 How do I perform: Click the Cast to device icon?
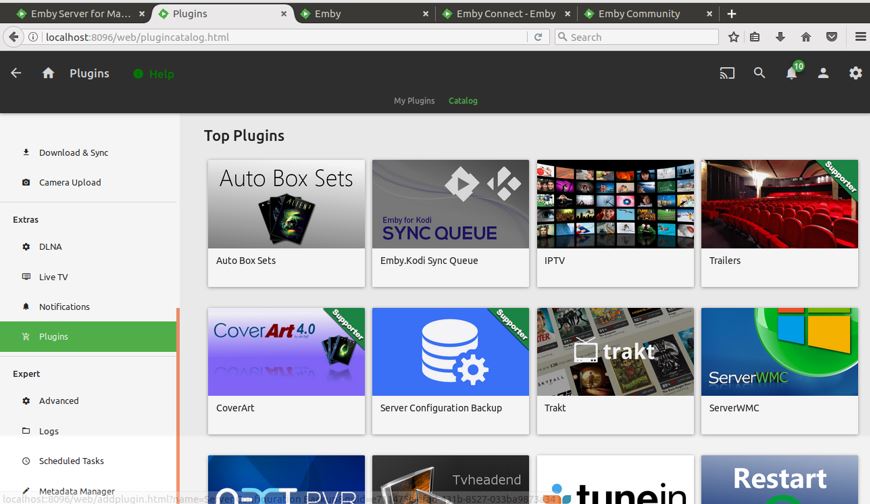(727, 73)
